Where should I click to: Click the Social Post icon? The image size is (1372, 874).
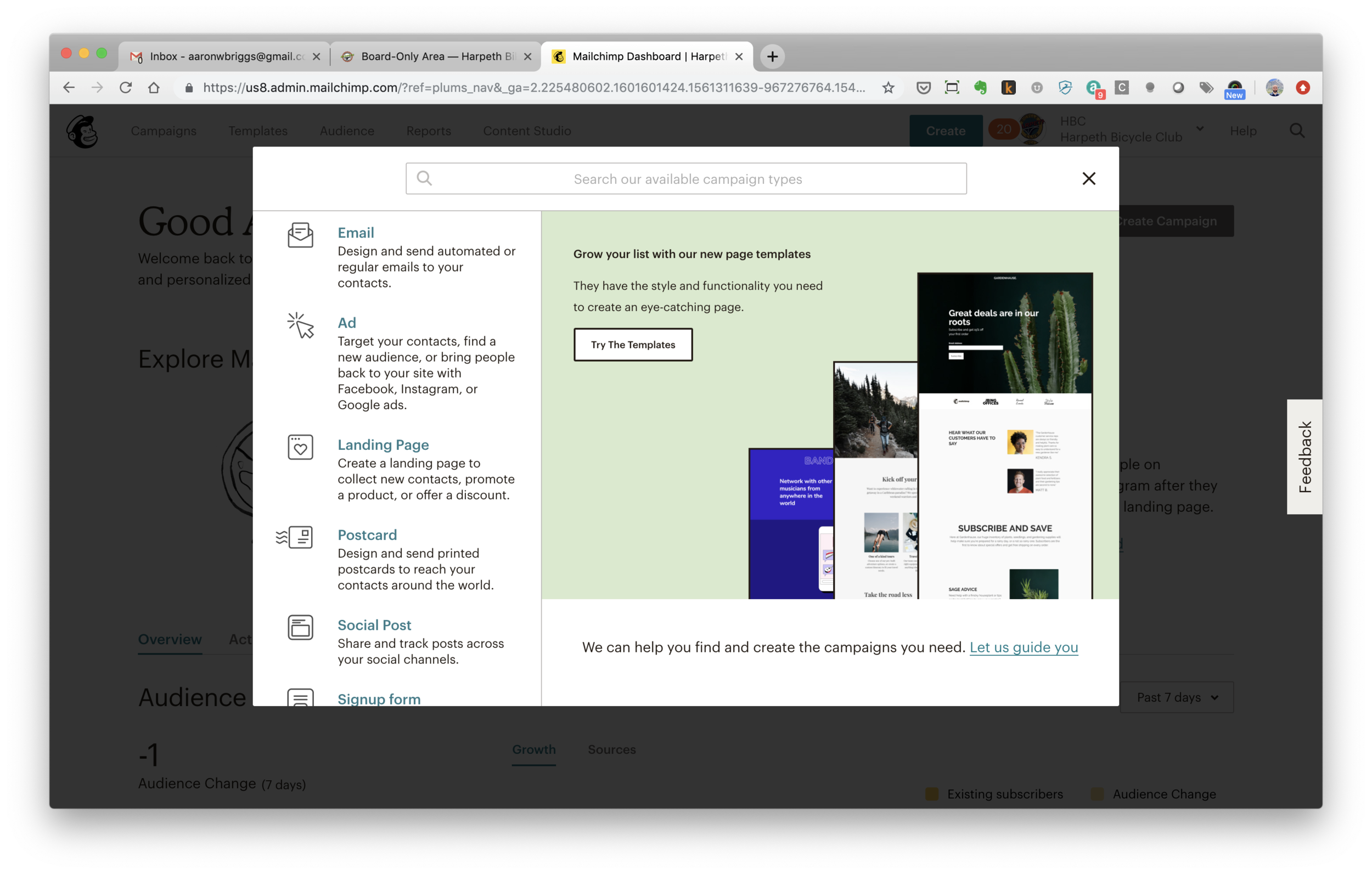[x=300, y=627]
